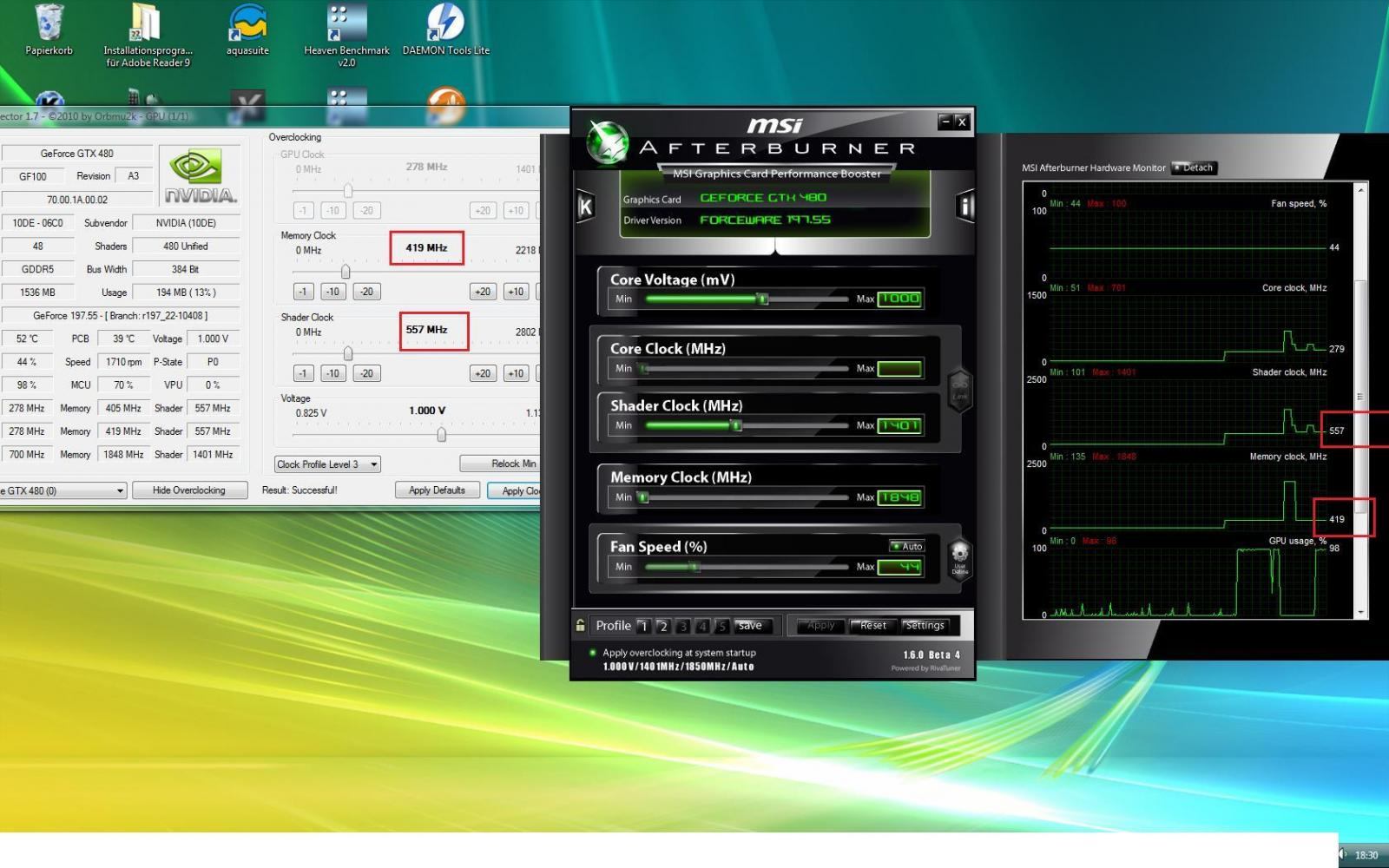The image size is (1389, 868).
Task: Click the "FORCEWARE 197.55" driver version text
Action: [x=765, y=220]
